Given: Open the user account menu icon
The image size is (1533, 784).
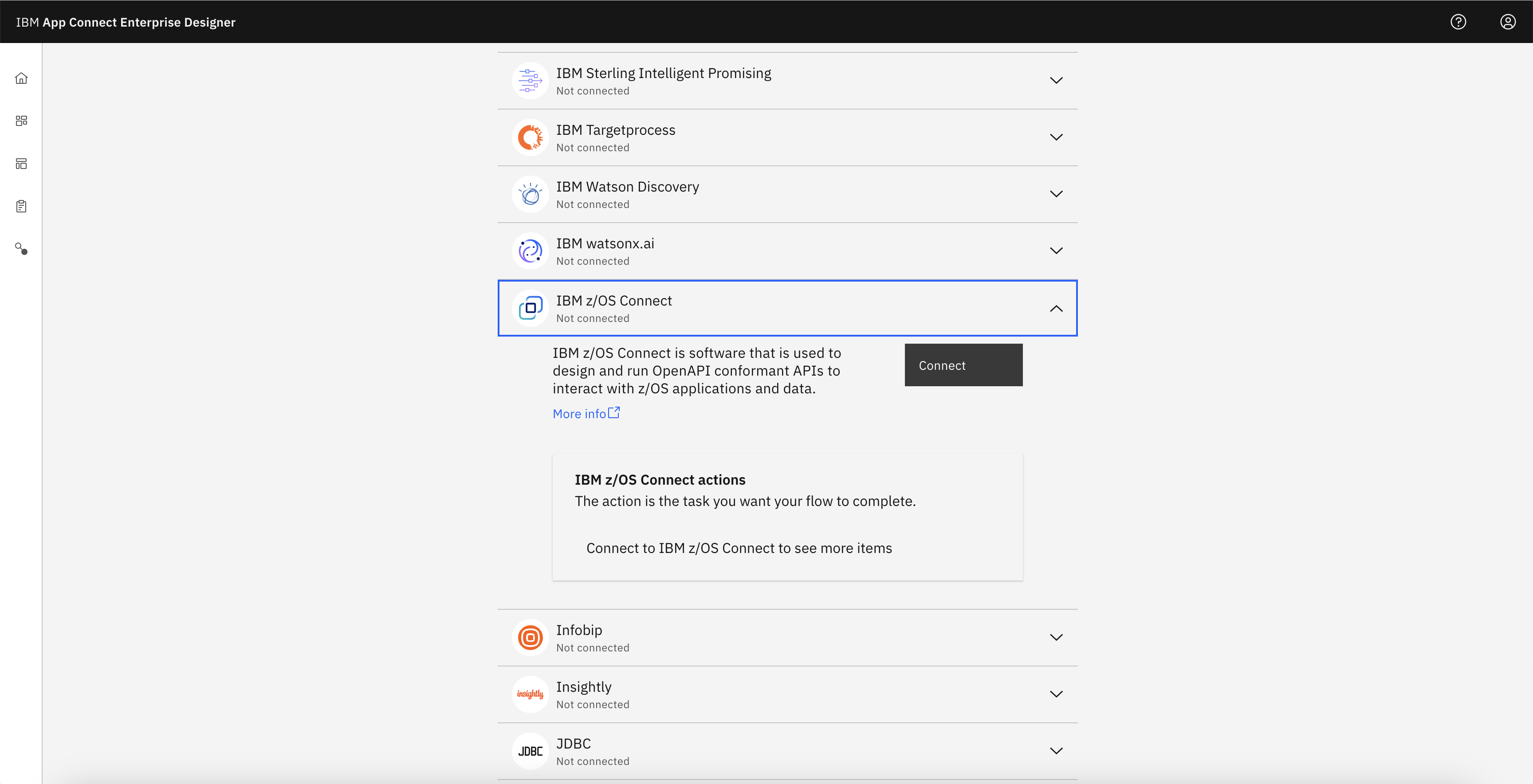Looking at the screenshot, I should (1507, 22).
